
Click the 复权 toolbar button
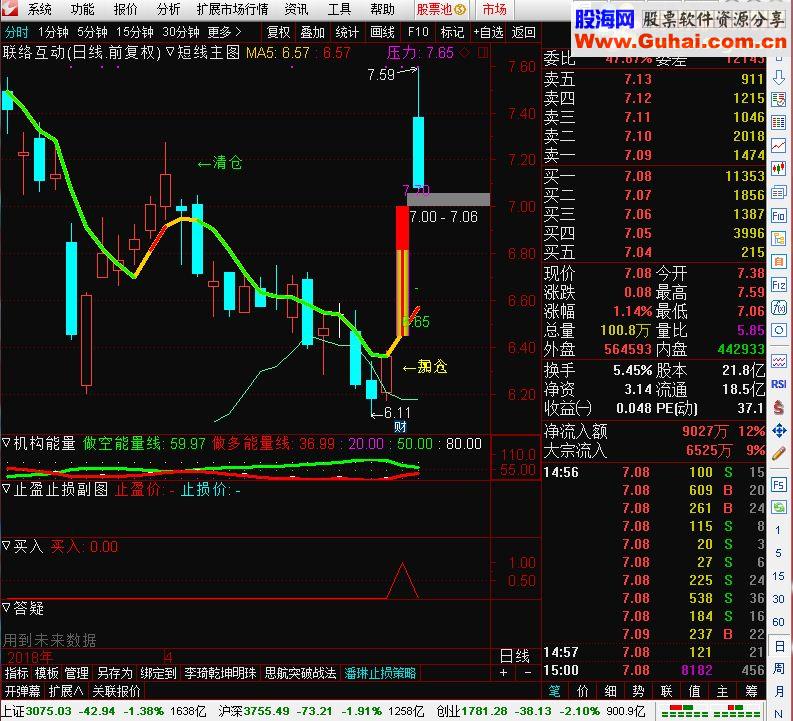pos(278,32)
